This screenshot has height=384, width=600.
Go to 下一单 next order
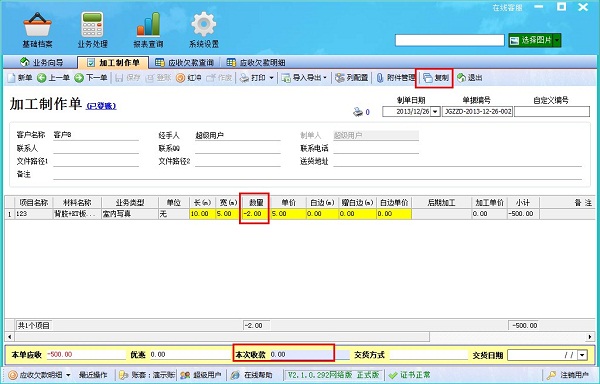(x=91, y=78)
